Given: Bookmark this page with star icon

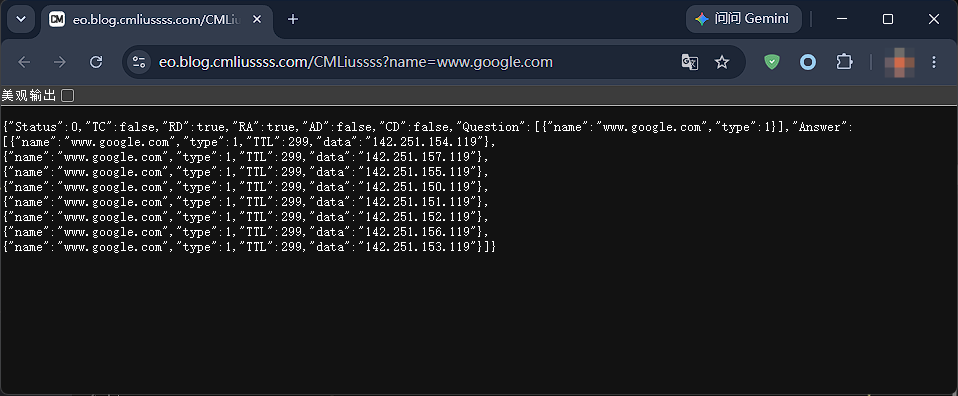Looking at the screenshot, I should tap(722, 62).
